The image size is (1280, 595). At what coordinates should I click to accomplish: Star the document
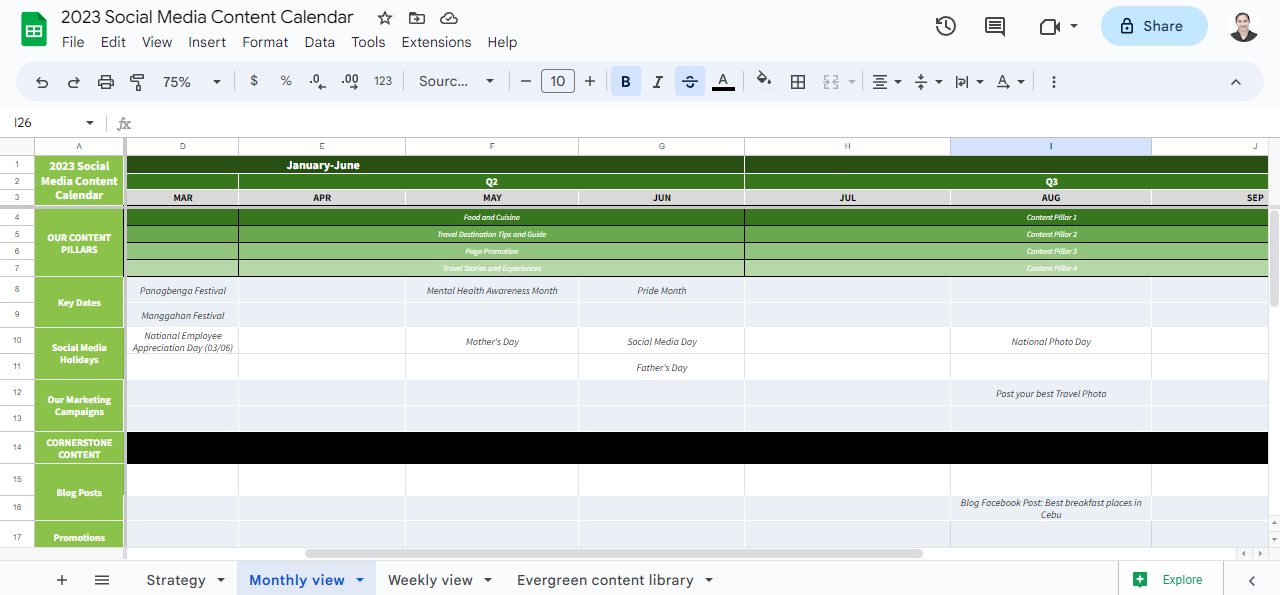(385, 18)
